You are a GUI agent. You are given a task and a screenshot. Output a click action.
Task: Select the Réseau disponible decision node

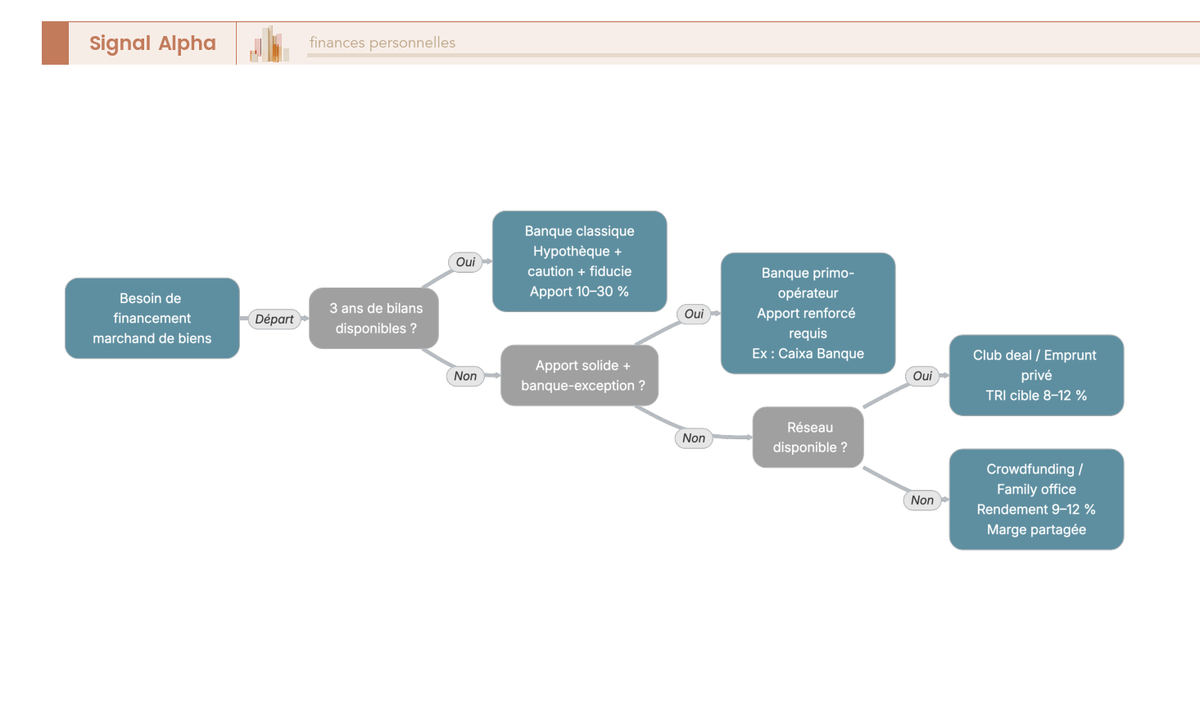[x=809, y=437]
